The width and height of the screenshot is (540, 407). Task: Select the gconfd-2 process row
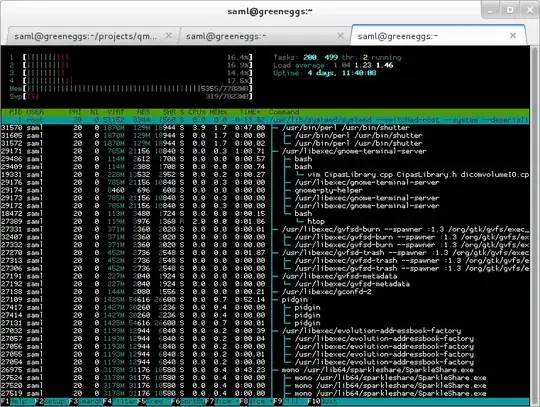[x=265, y=292]
